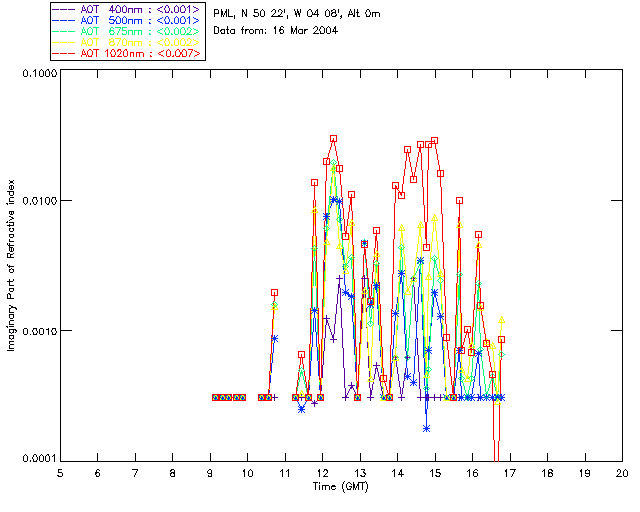Click the 0.0100 y-axis tick label
This screenshot has height=512, width=640.
point(39,201)
